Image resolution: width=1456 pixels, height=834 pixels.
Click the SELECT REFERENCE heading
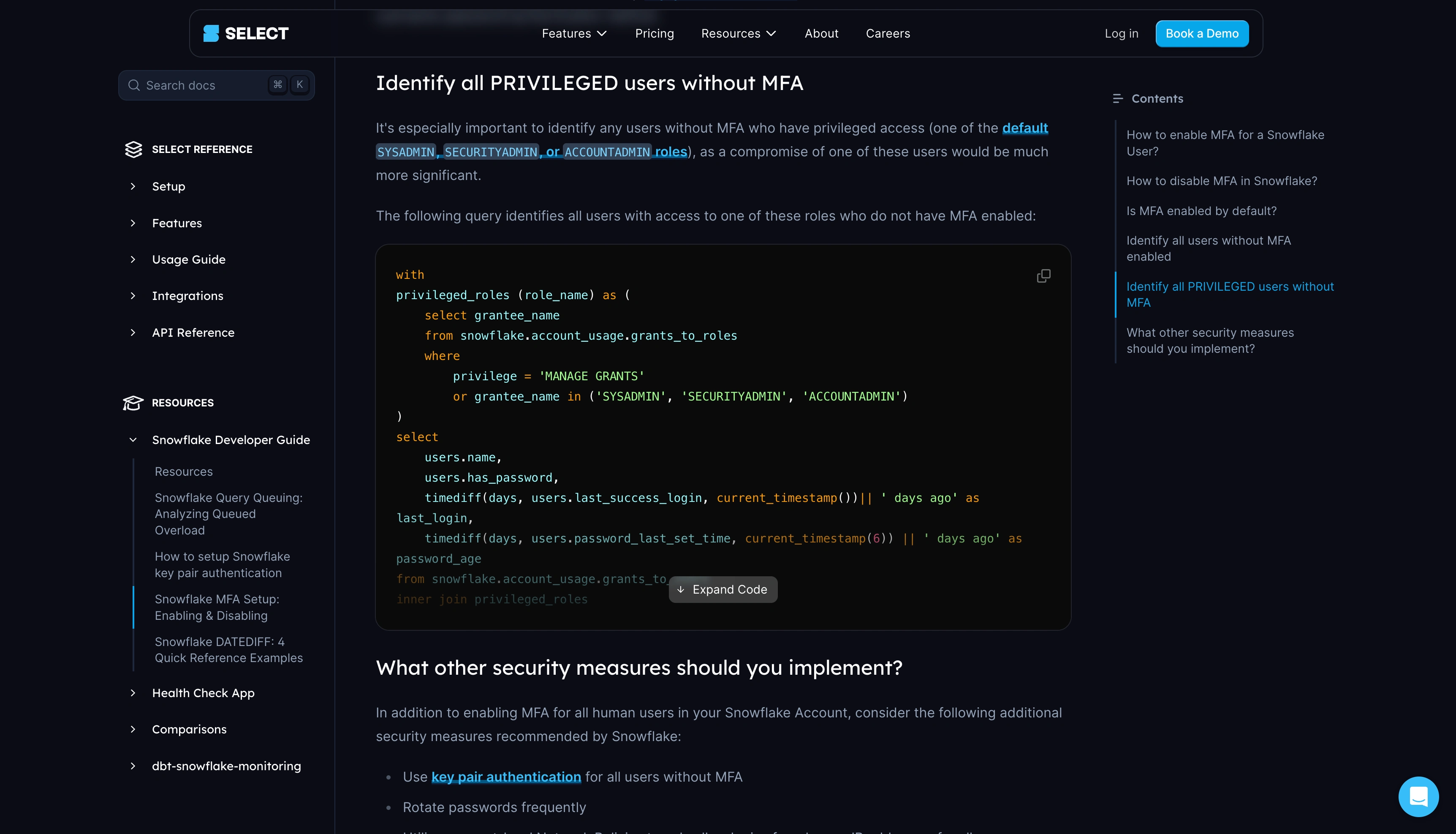(202, 150)
